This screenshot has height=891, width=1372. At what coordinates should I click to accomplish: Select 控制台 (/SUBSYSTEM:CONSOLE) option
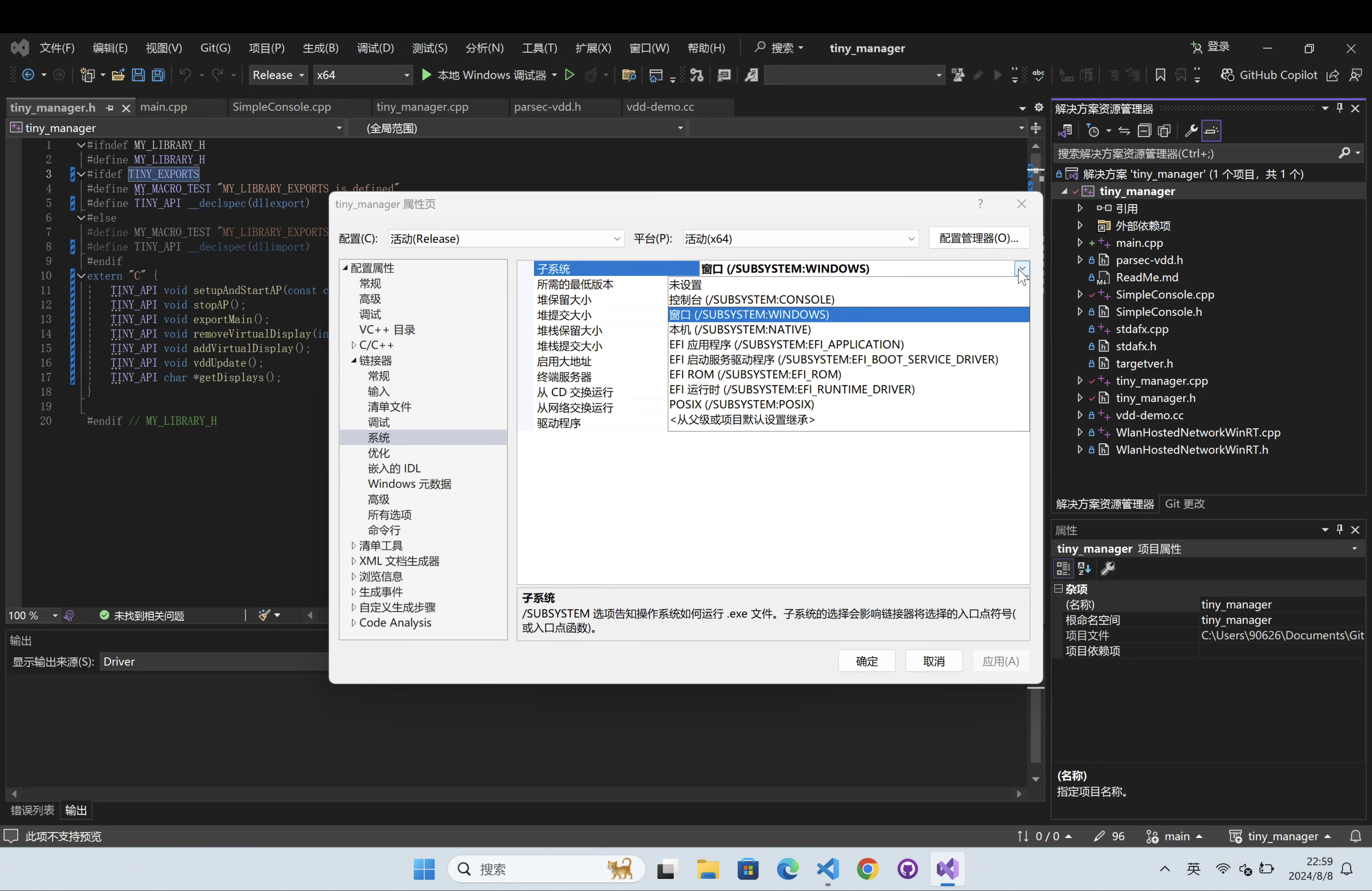752,300
